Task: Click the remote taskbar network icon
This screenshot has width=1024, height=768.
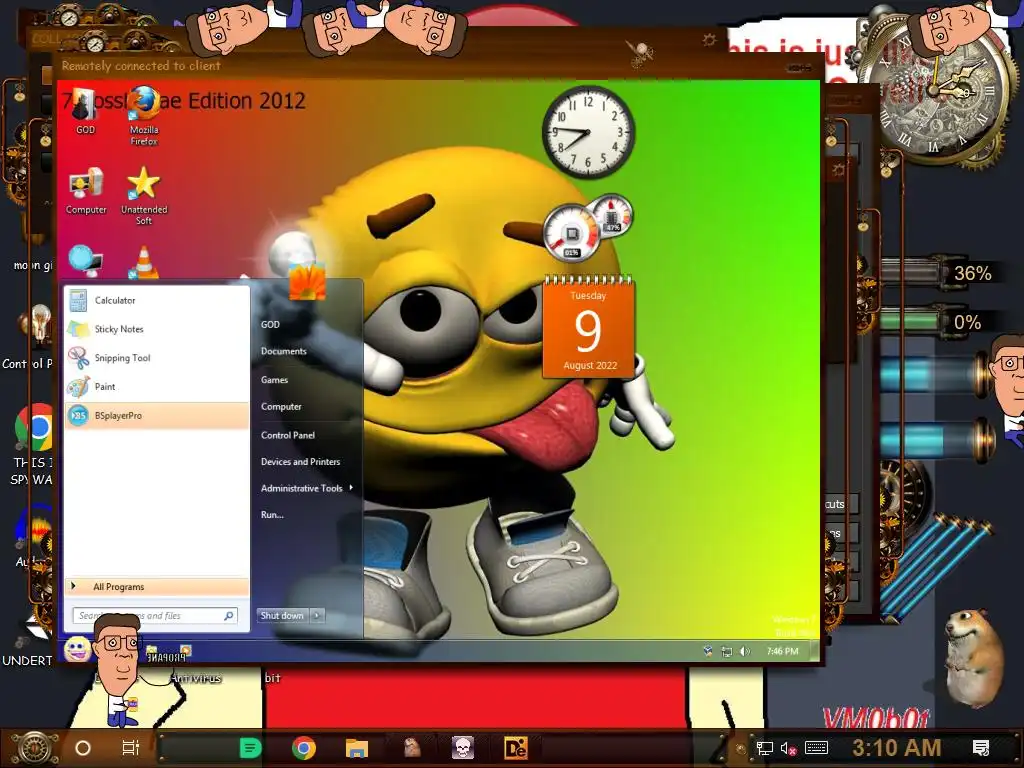Action: [x=726, y=651]
